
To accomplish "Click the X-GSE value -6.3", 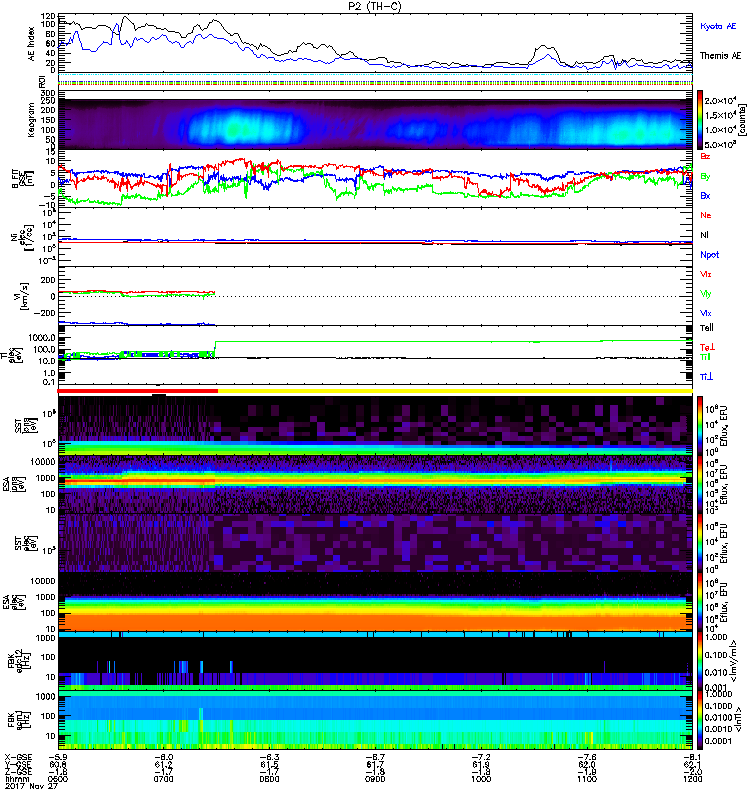I will 269,758.
